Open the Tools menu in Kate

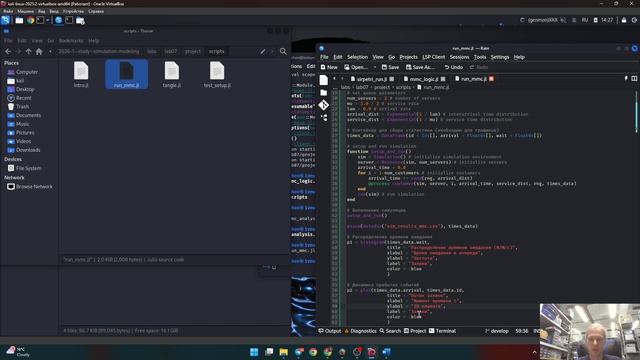tap(480, 57)
